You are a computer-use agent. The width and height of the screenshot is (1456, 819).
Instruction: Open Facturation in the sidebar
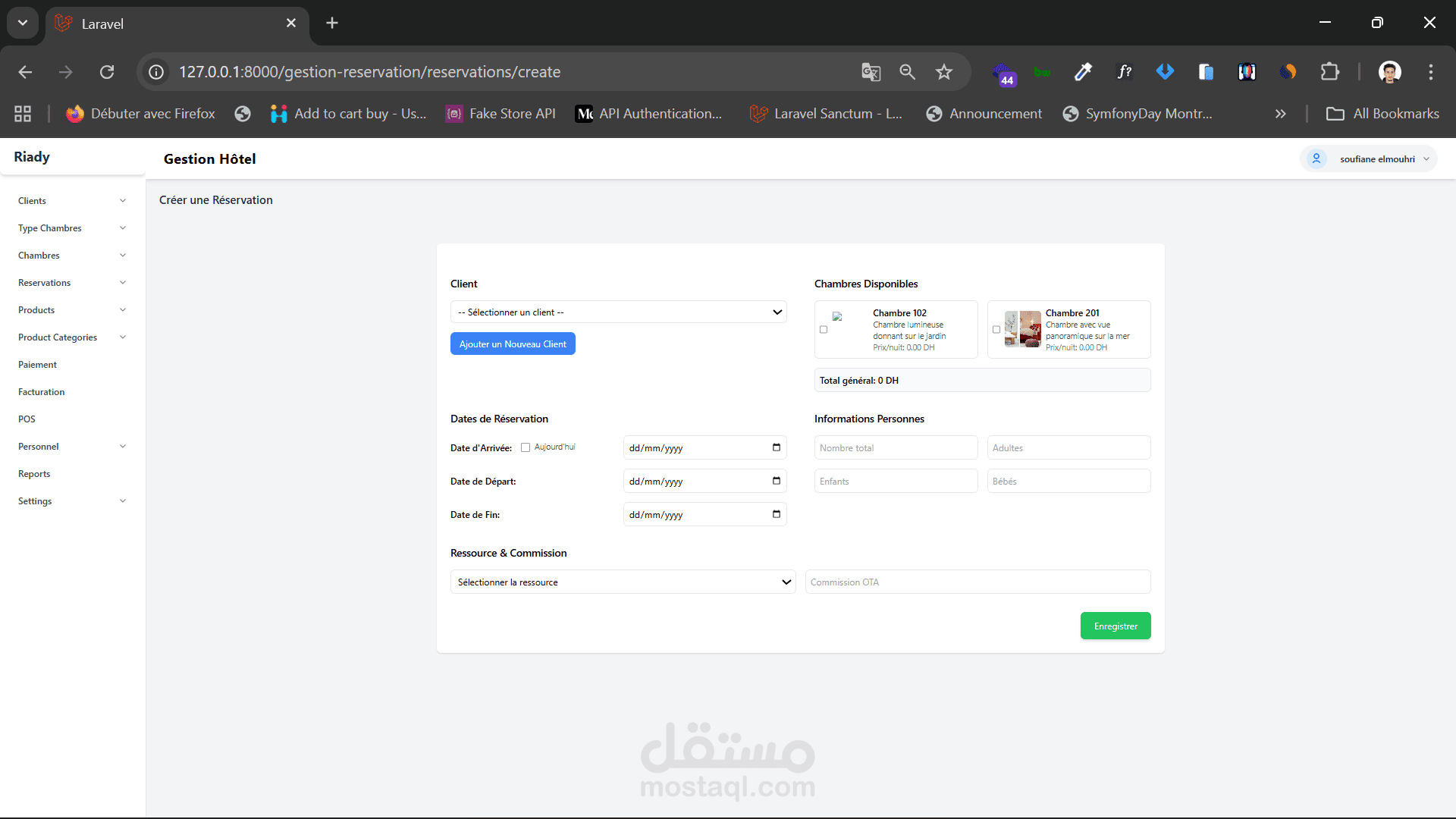(42, 392)
